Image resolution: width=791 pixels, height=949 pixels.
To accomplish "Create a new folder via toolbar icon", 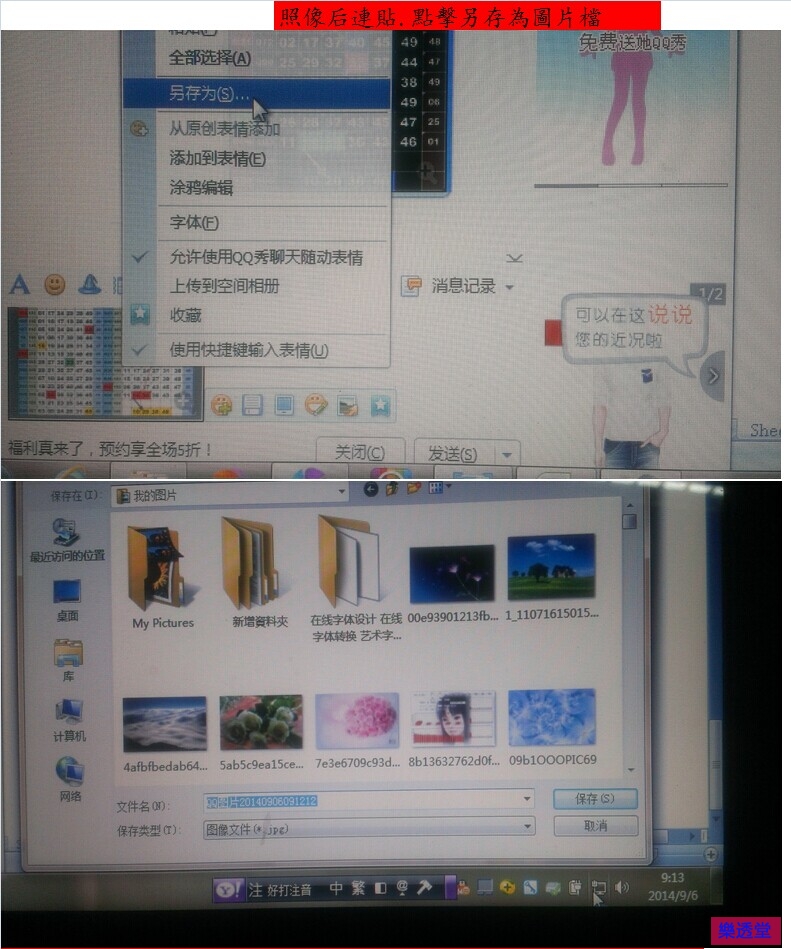I will [414, 487].
